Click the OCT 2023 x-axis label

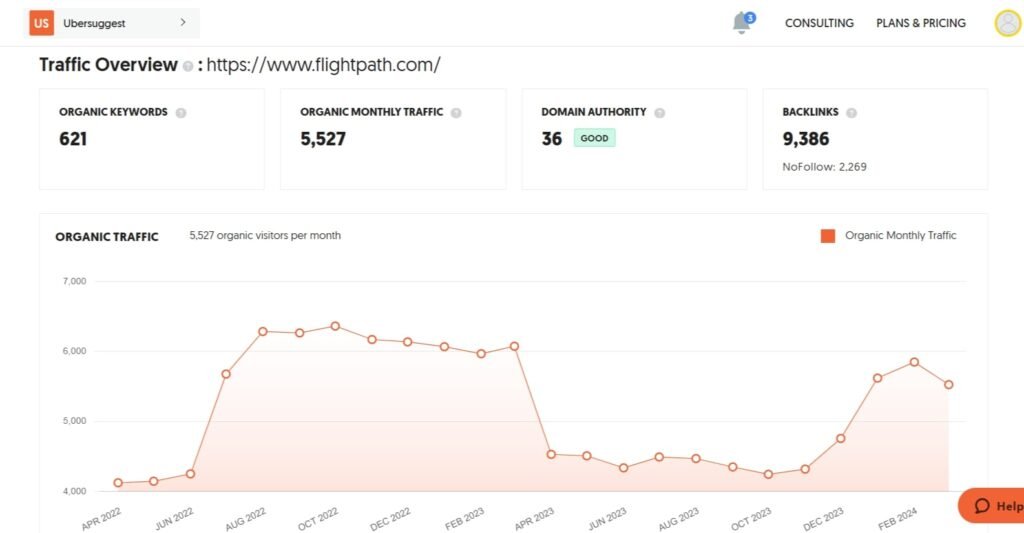pos(751,519)
